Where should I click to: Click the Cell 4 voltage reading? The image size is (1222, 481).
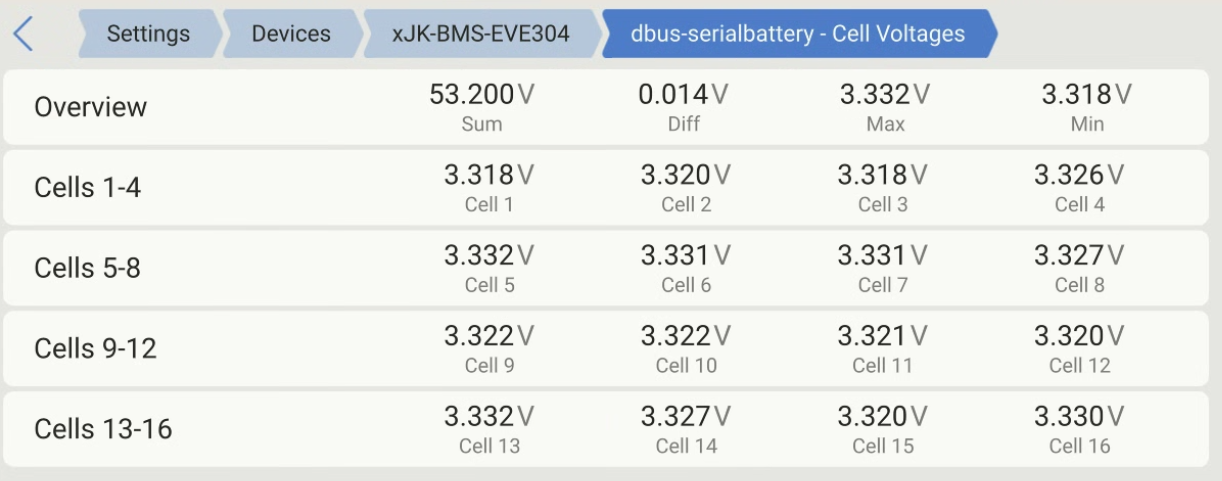tap(1079, 176)
